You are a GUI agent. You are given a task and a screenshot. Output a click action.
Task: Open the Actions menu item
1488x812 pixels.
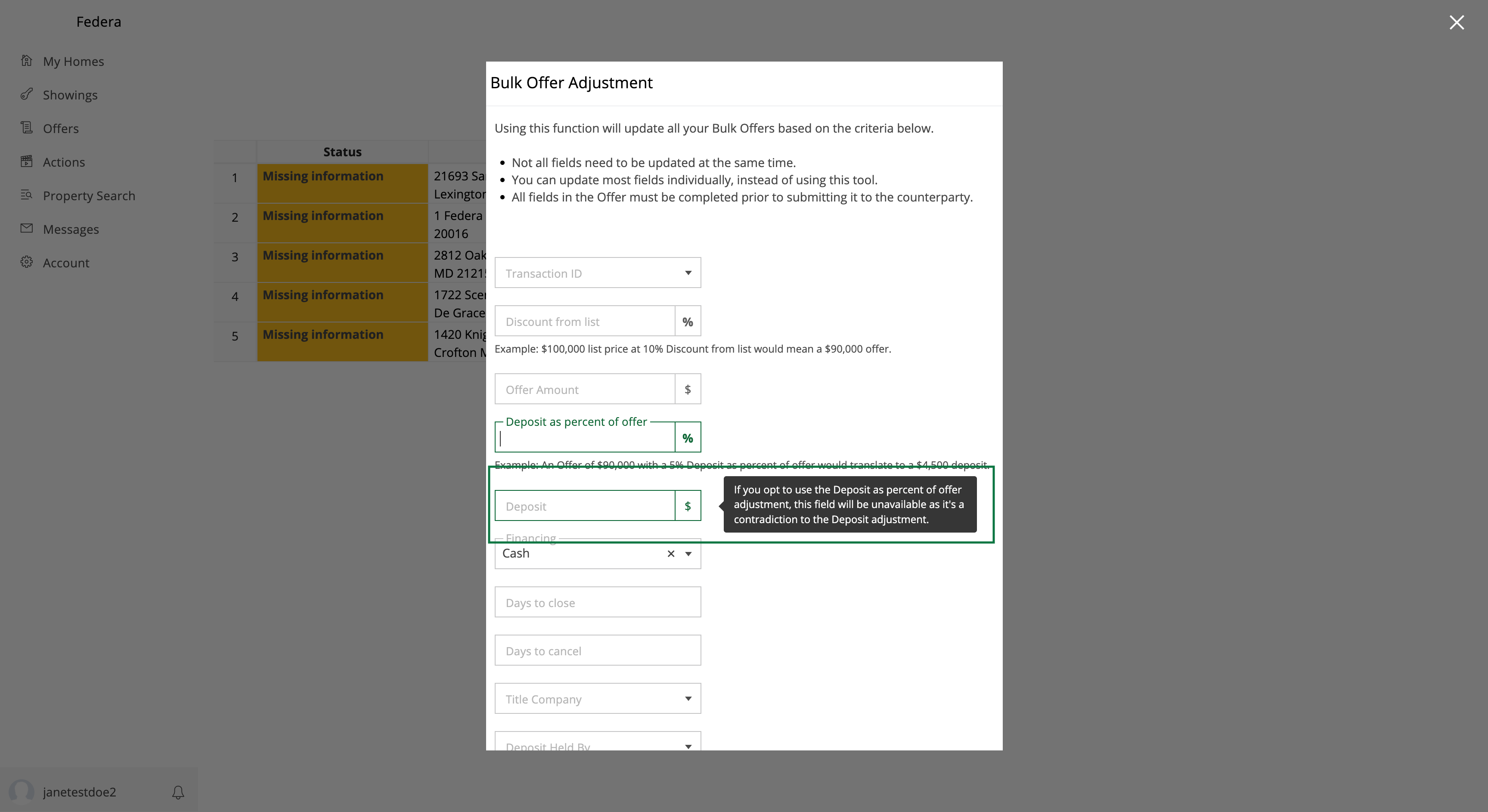click(64, 162)
